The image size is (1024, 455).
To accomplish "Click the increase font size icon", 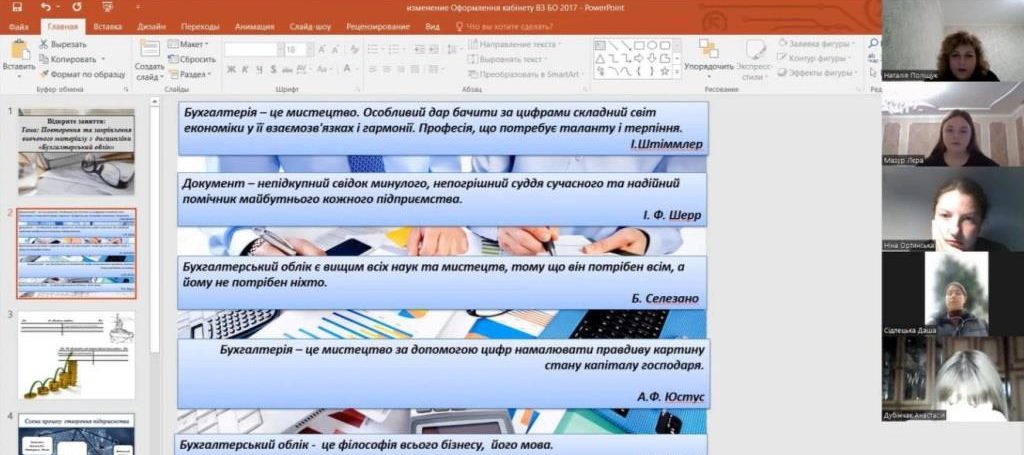I will pyautogui.click(x=321, y=50).
